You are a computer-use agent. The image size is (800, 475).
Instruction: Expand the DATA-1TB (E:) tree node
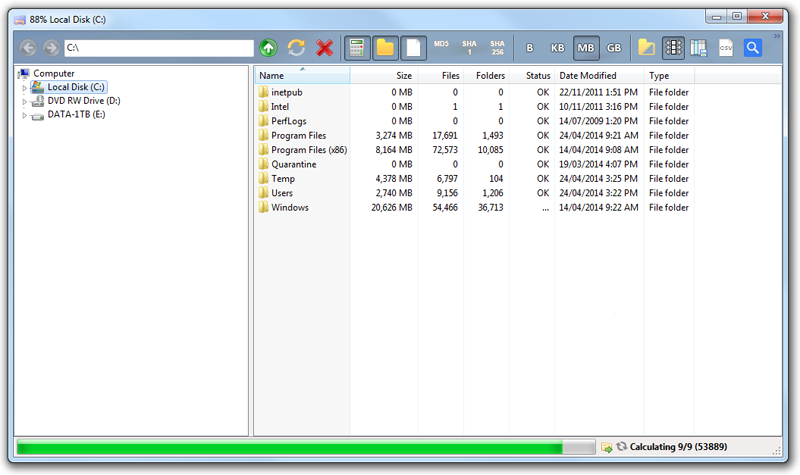coord(23,115)
